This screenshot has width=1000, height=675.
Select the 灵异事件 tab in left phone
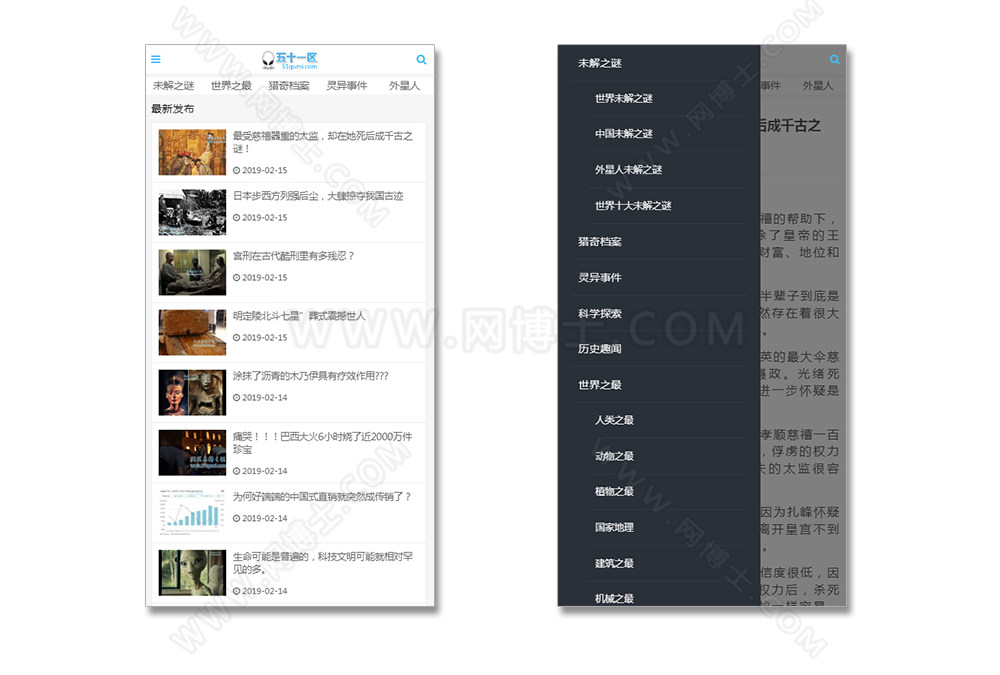pyautogui.click(x=346, y=85)
